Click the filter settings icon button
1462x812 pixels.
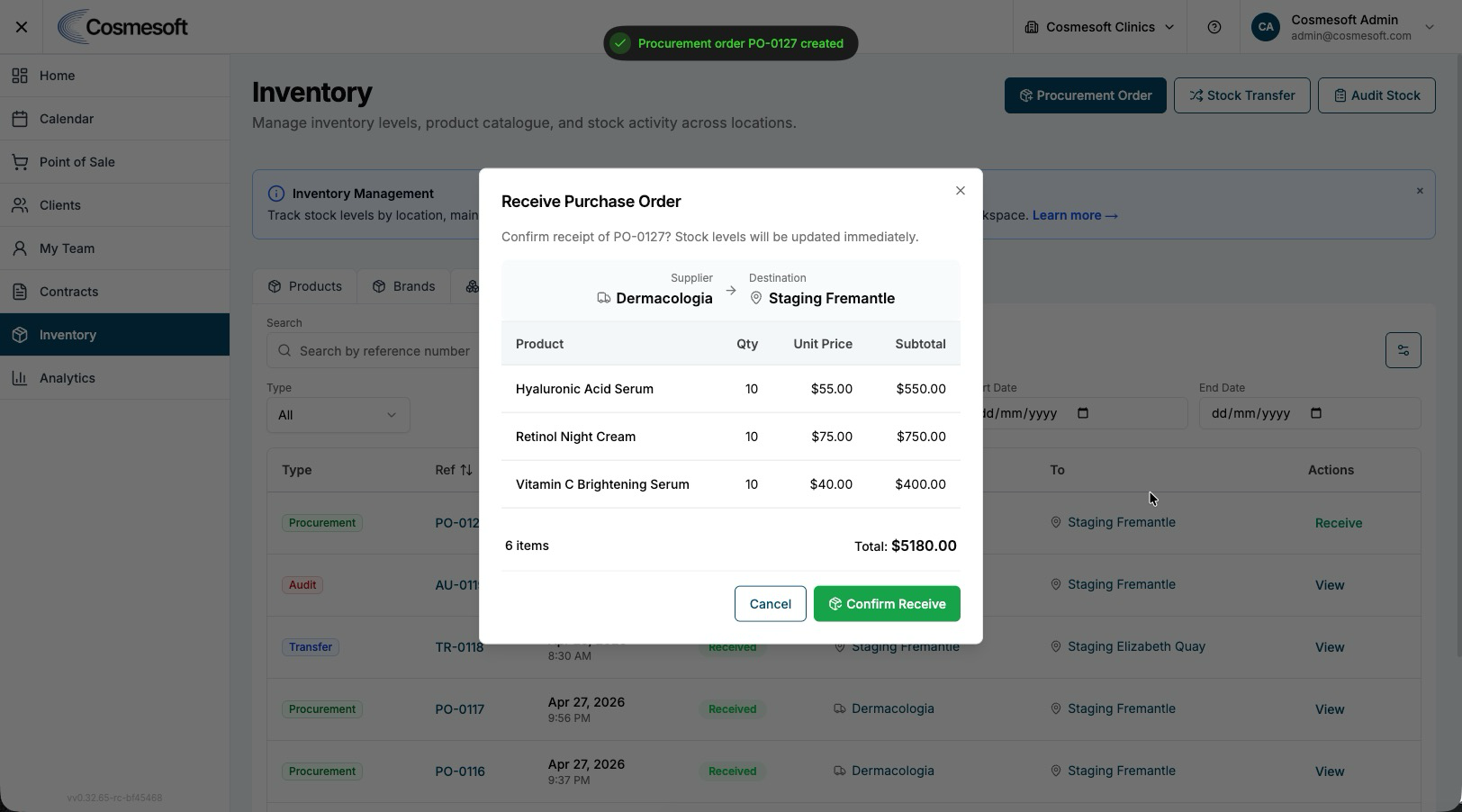(1403, 350)
